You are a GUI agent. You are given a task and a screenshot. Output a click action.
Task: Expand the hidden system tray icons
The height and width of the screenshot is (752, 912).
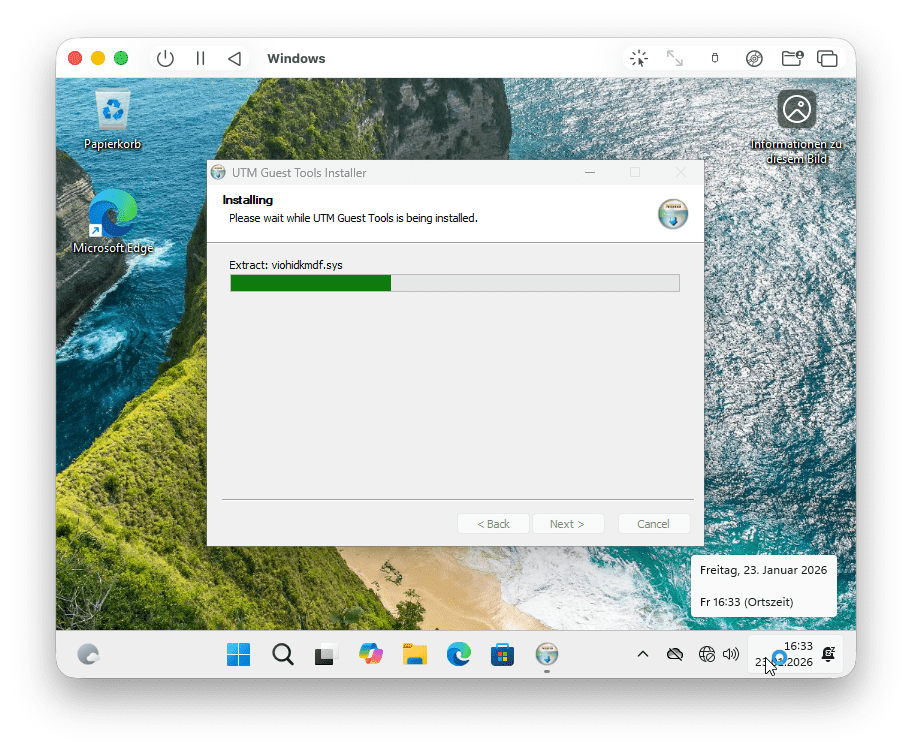point(643,654)
